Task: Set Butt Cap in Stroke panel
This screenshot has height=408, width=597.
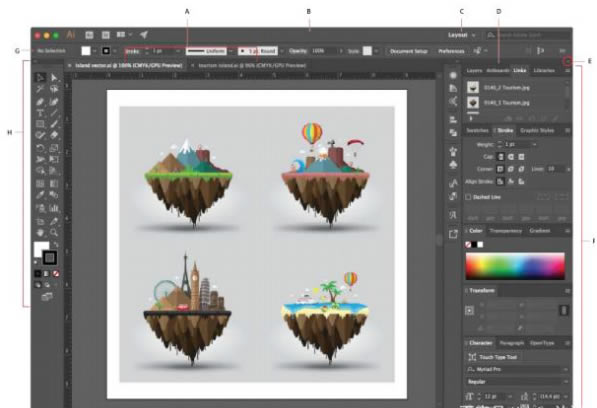Action: click(501, 156)
